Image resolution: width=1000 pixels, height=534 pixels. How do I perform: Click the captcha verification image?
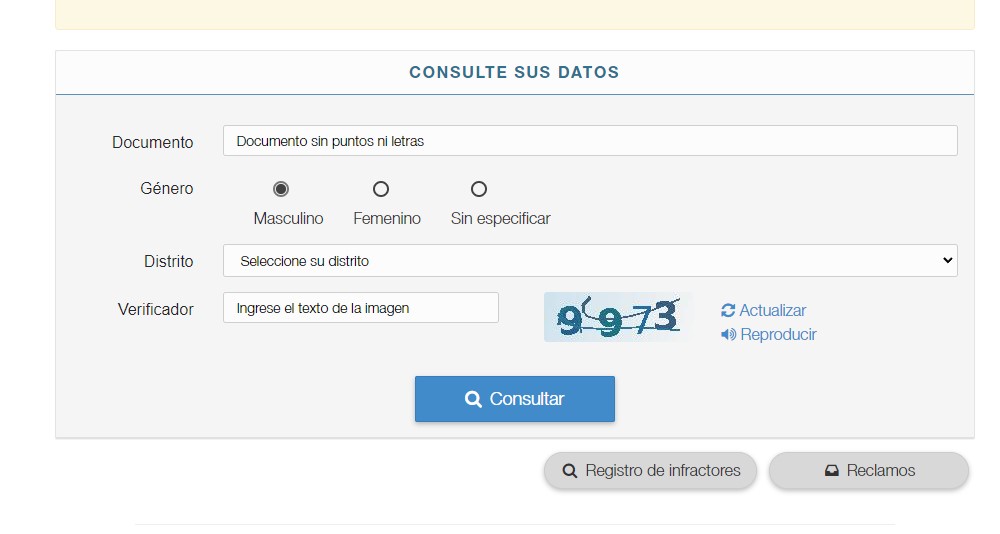pos(617,317)
